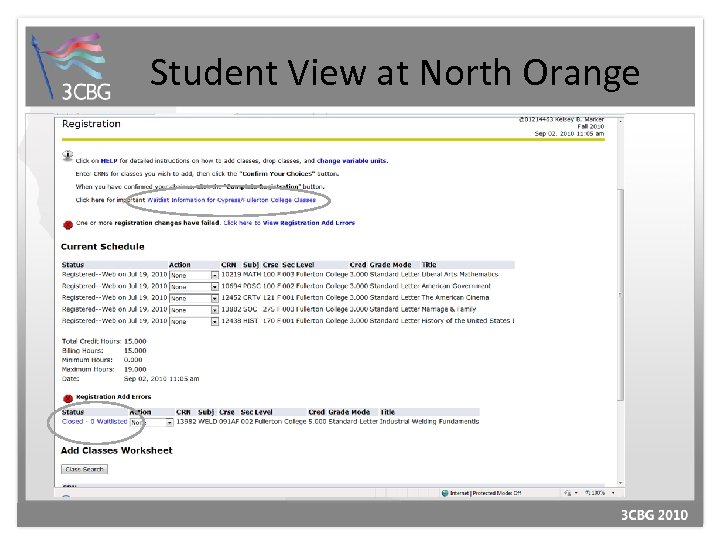Click the title Liberal Arts Mathematics
Viewport: 720px width, 540px height.
click(460, 274)
